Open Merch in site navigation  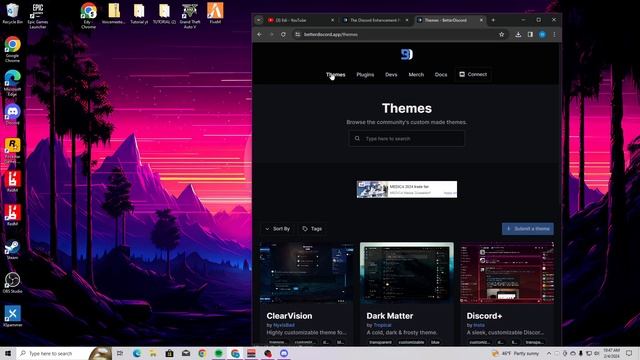416,74
